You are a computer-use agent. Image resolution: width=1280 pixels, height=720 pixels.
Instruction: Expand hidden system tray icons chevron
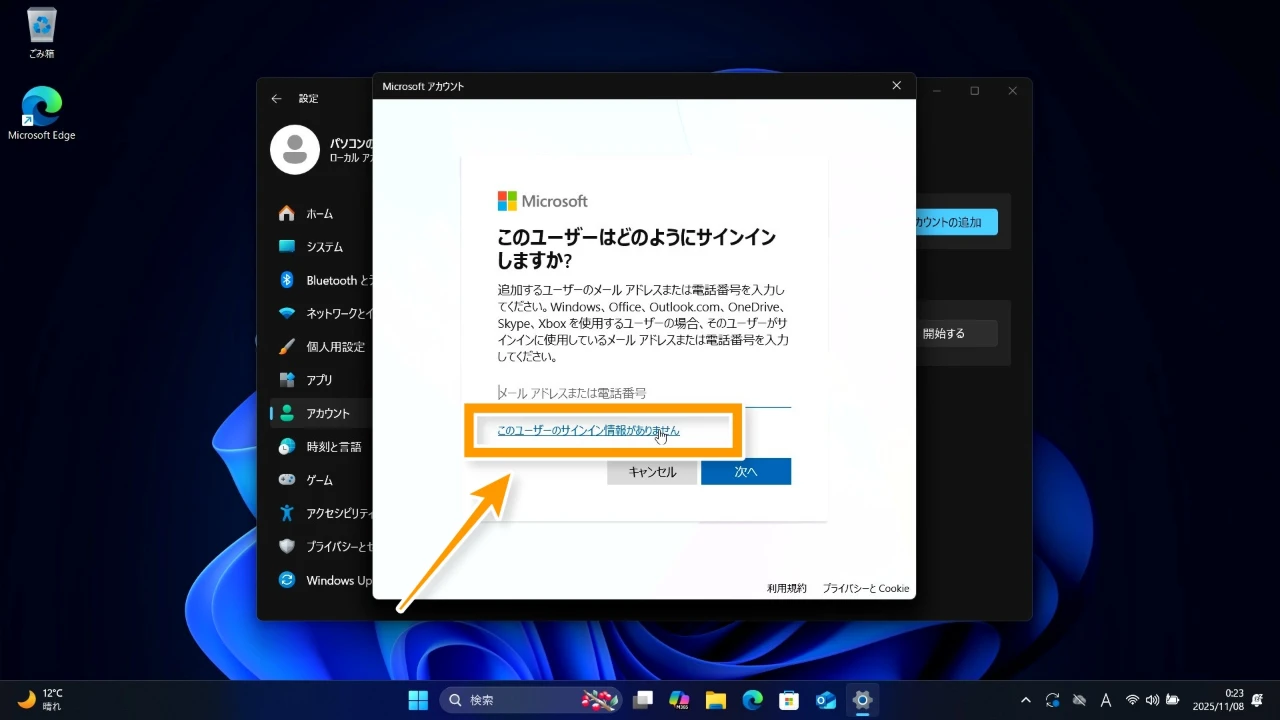point(1025,700)
